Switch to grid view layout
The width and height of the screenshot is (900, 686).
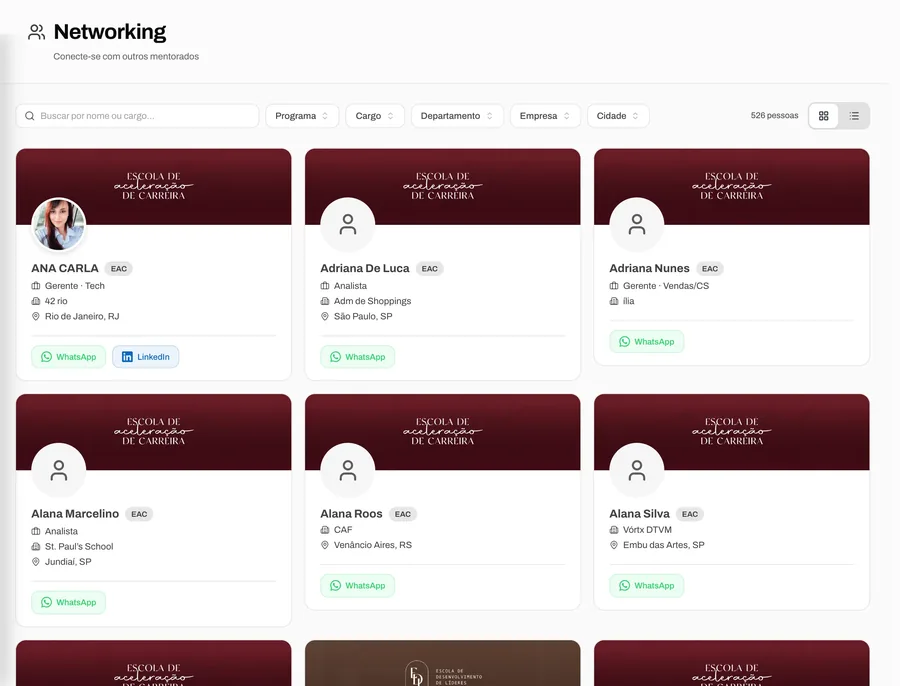(824, 116)
